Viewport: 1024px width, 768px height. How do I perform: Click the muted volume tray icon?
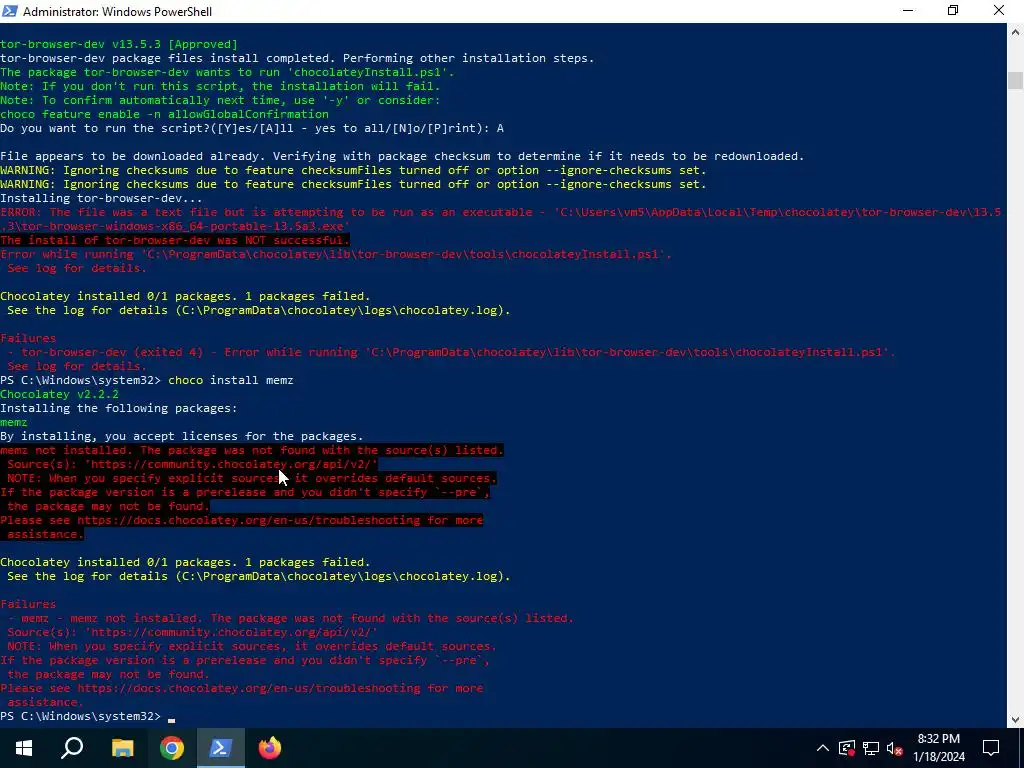click(x=895, y=748)
